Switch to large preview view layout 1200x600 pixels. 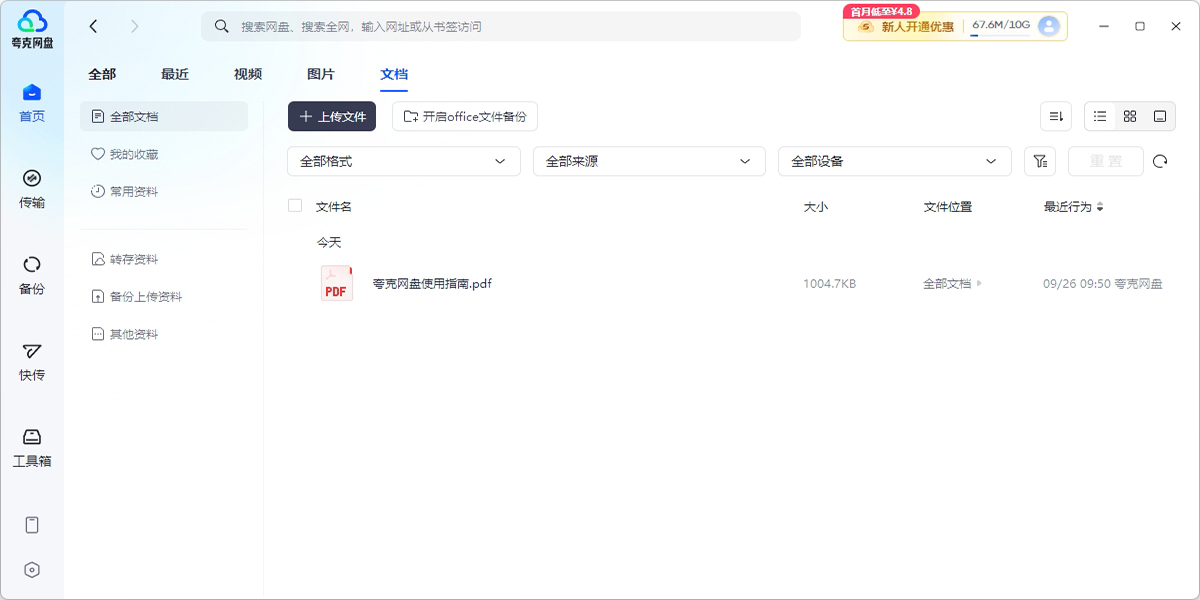click(x=1160, y=116)
